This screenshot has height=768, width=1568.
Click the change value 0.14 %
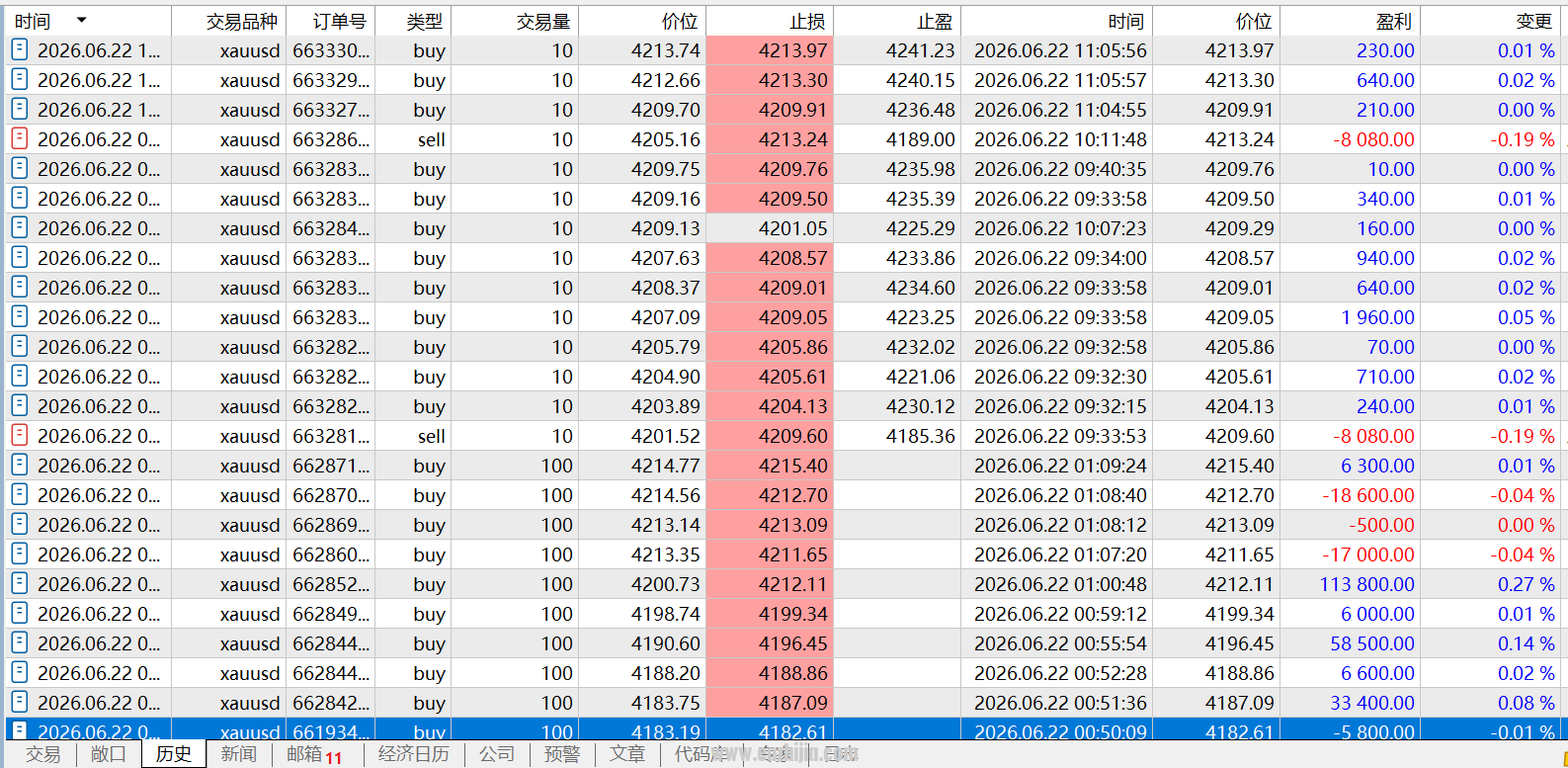coord(1526,643)
